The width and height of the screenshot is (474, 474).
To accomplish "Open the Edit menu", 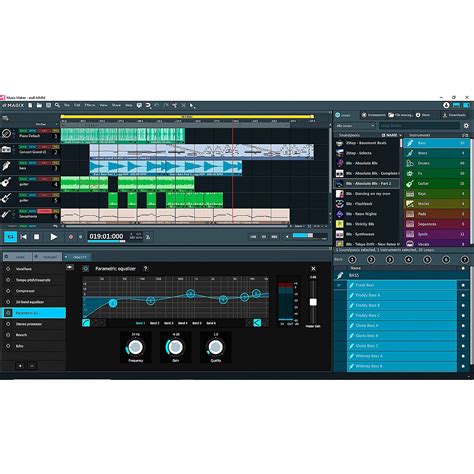I will coord(77,105).
